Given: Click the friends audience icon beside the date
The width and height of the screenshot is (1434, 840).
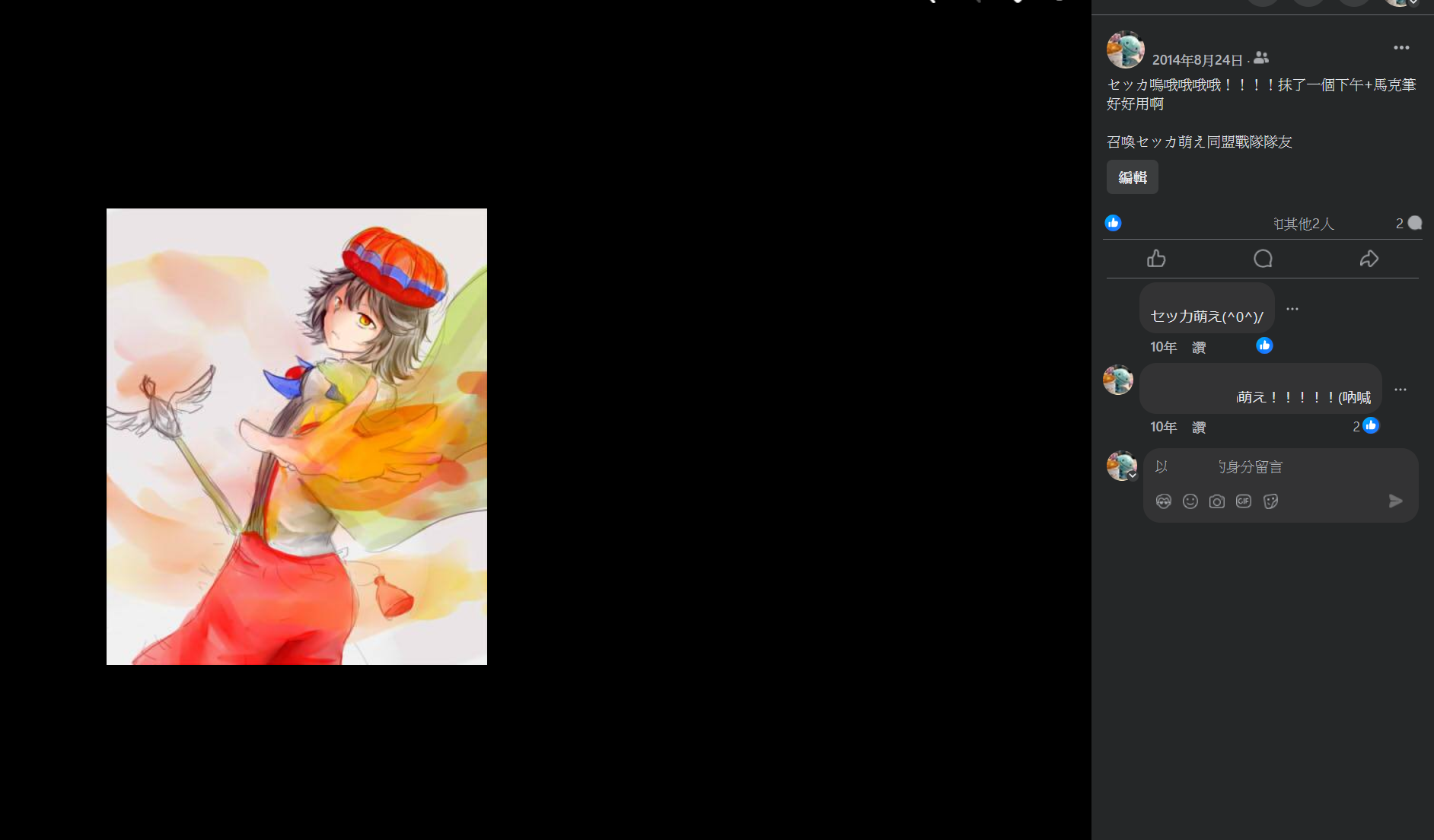Looking at the screenshot, I should click(x=1261, y=58).
